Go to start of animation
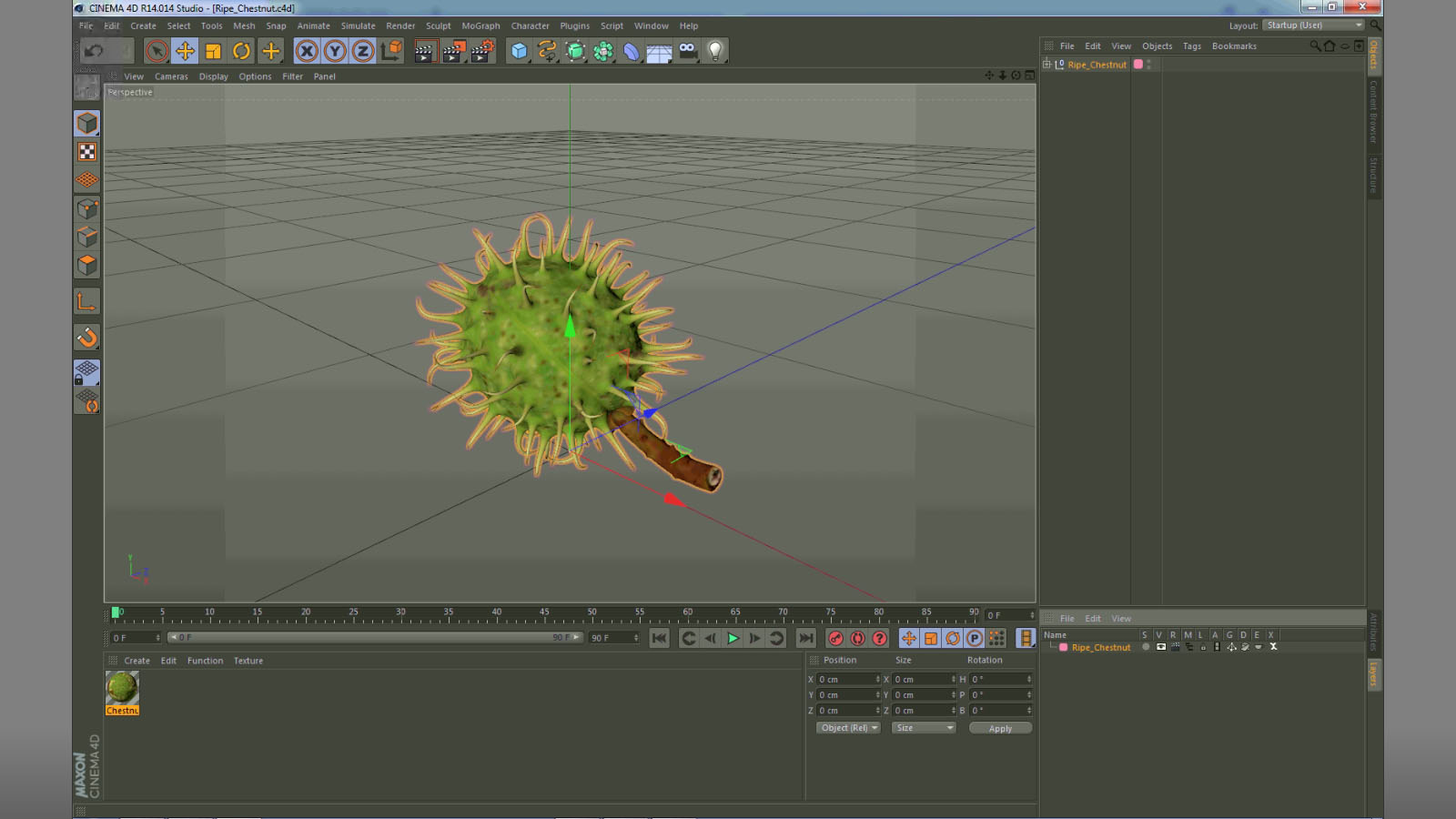 pos(660,638)
